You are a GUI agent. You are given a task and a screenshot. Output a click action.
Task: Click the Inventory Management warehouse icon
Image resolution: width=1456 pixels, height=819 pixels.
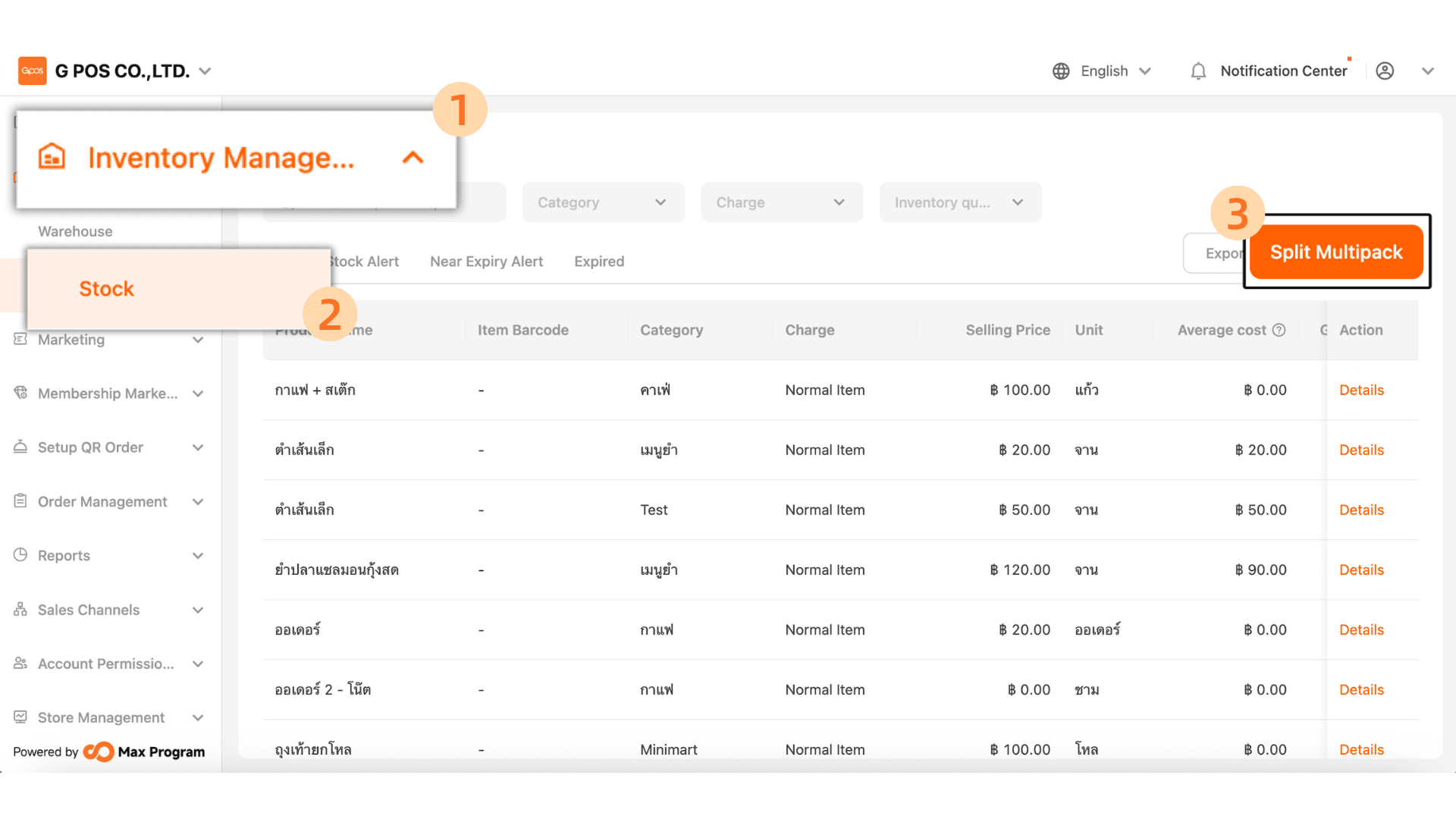coord(52,157)
